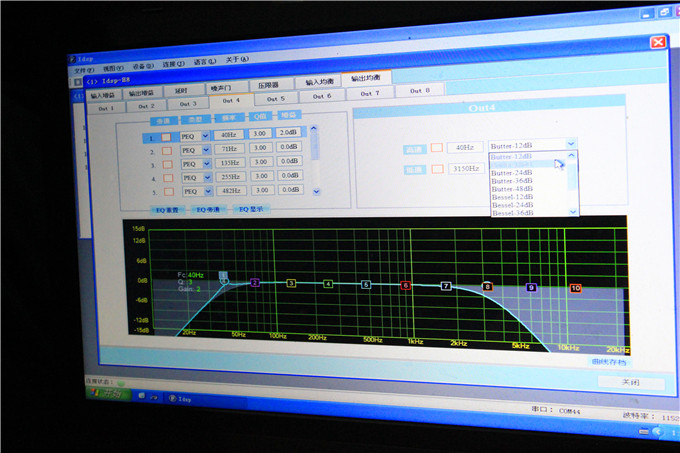The height and width of the screenshot is (453, 680).
Task: Toggle bypass checkbox for EQ band 3
Action: tap(167, 164)
